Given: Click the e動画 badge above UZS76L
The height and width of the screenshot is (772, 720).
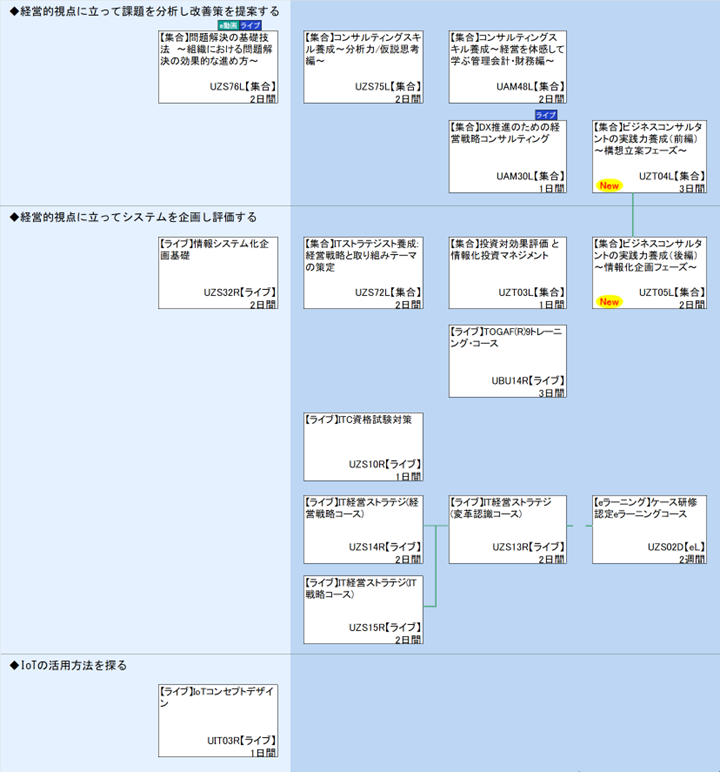Looking at the screenshot, I should coord(228,25).
